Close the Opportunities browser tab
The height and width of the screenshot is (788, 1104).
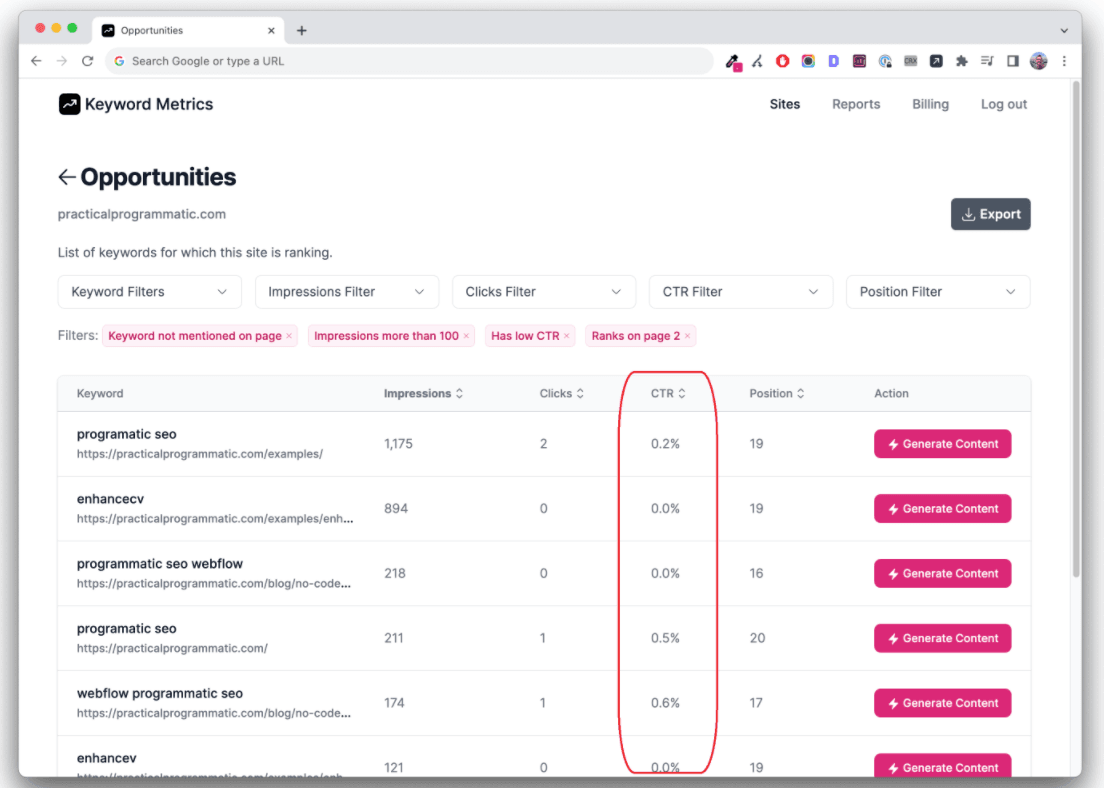pos(271,30)
